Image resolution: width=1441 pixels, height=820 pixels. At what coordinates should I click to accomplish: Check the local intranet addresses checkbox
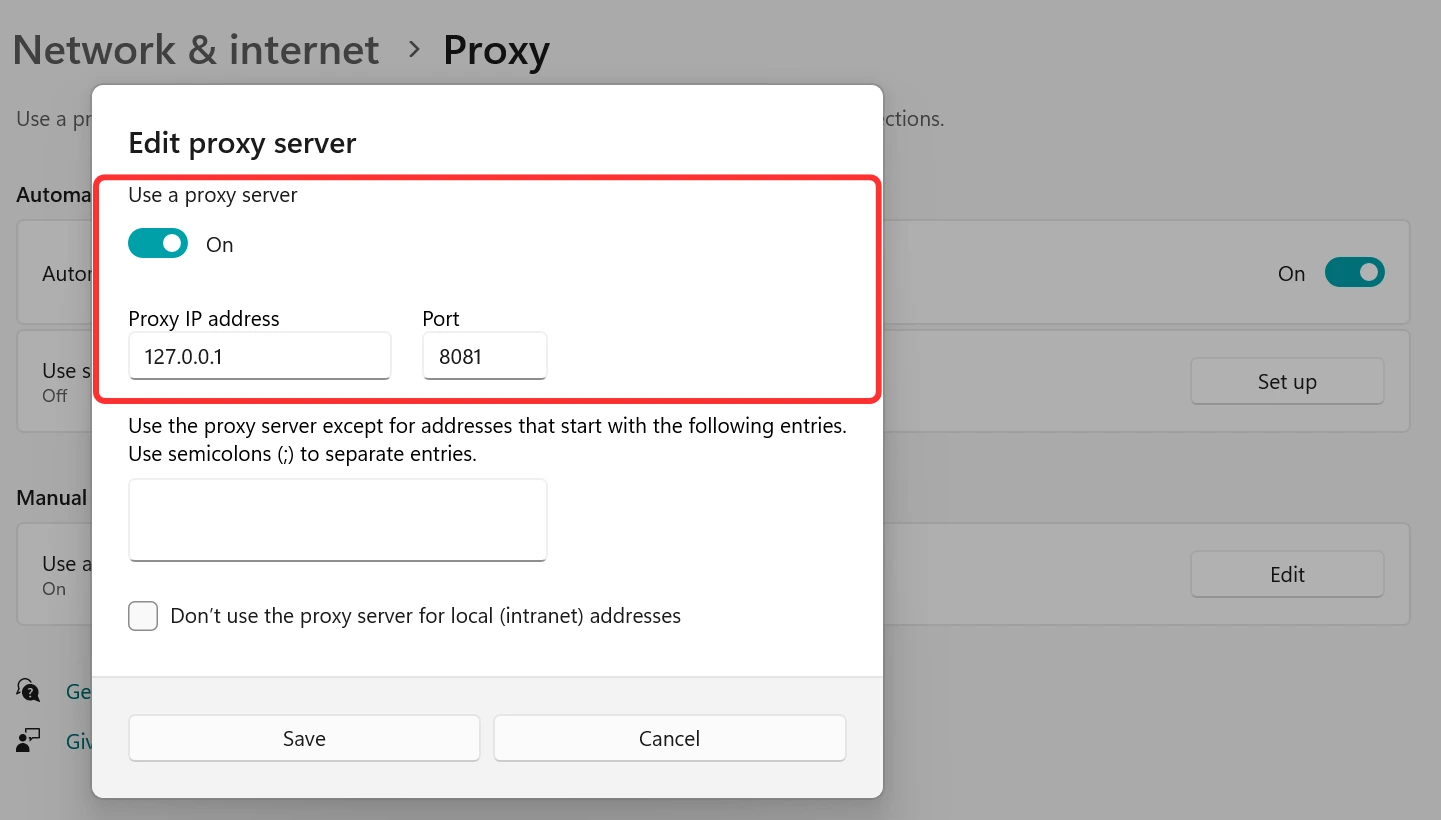143,616
